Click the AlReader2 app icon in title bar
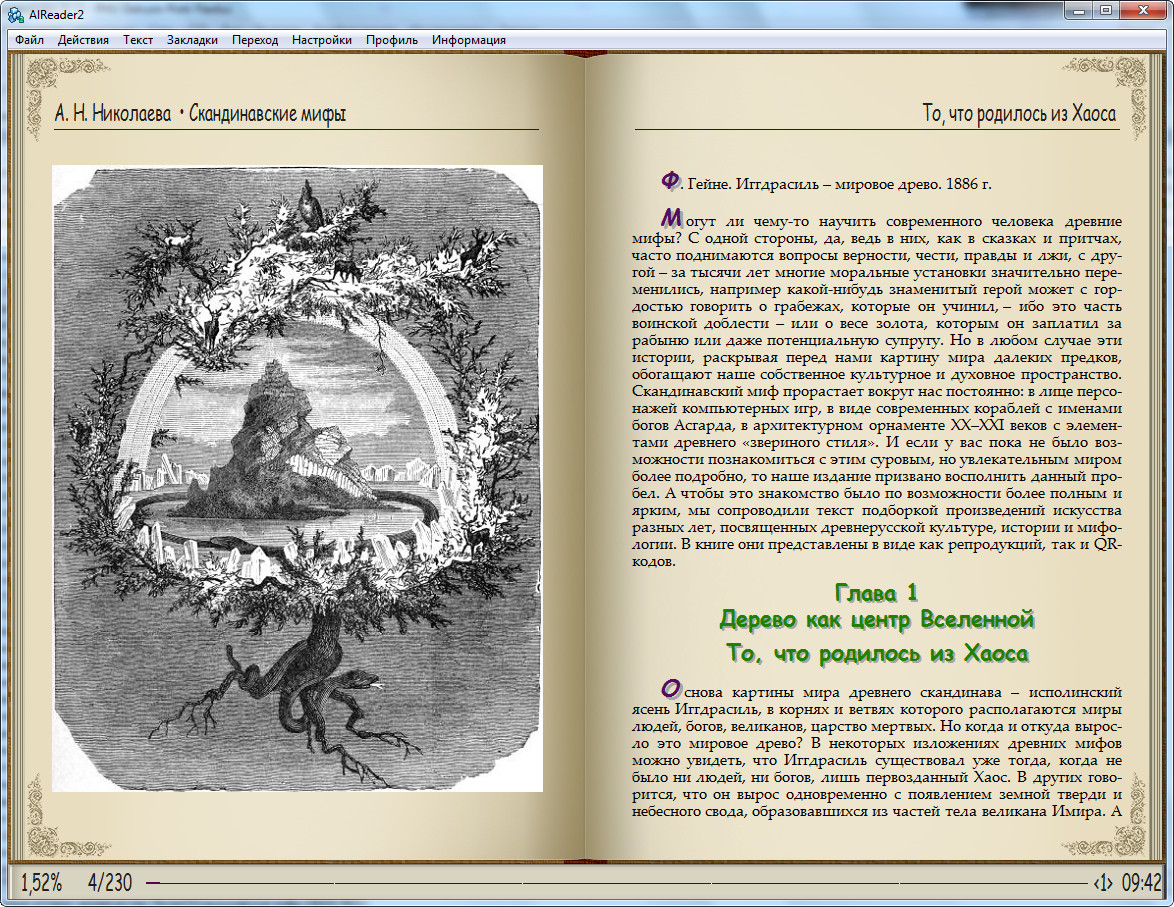The image size is (1174, 907). [x=15, y=14]
